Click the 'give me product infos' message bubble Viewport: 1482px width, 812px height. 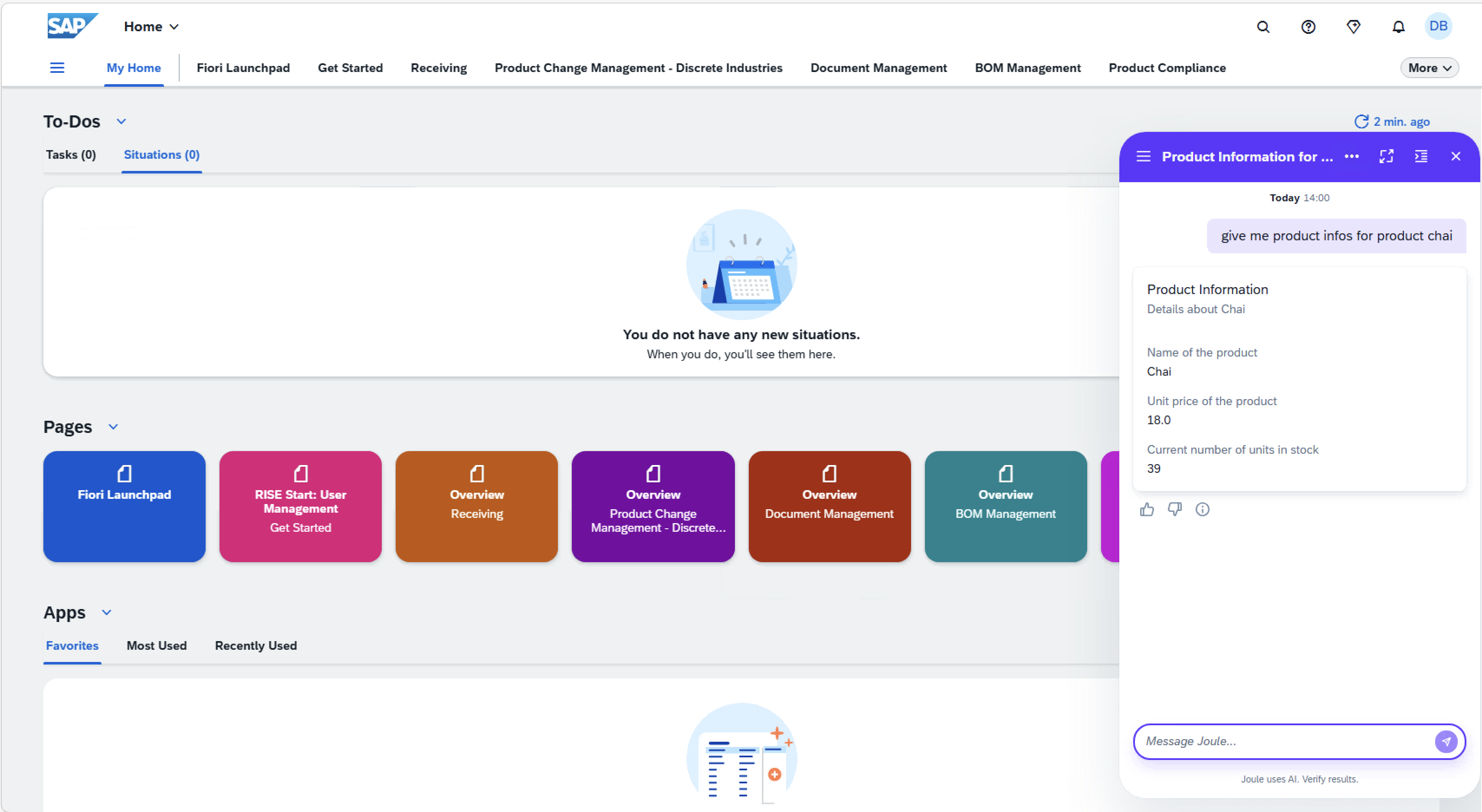pos(1336,236)
